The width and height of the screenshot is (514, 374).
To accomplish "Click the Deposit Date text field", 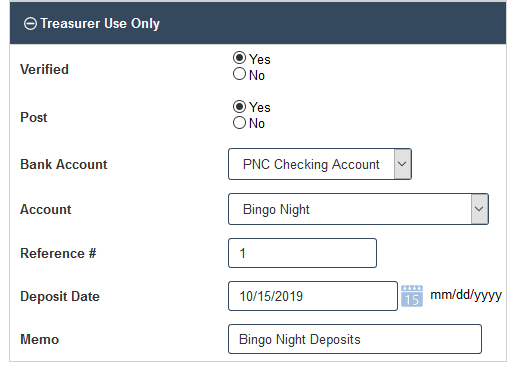I will 313,296.
